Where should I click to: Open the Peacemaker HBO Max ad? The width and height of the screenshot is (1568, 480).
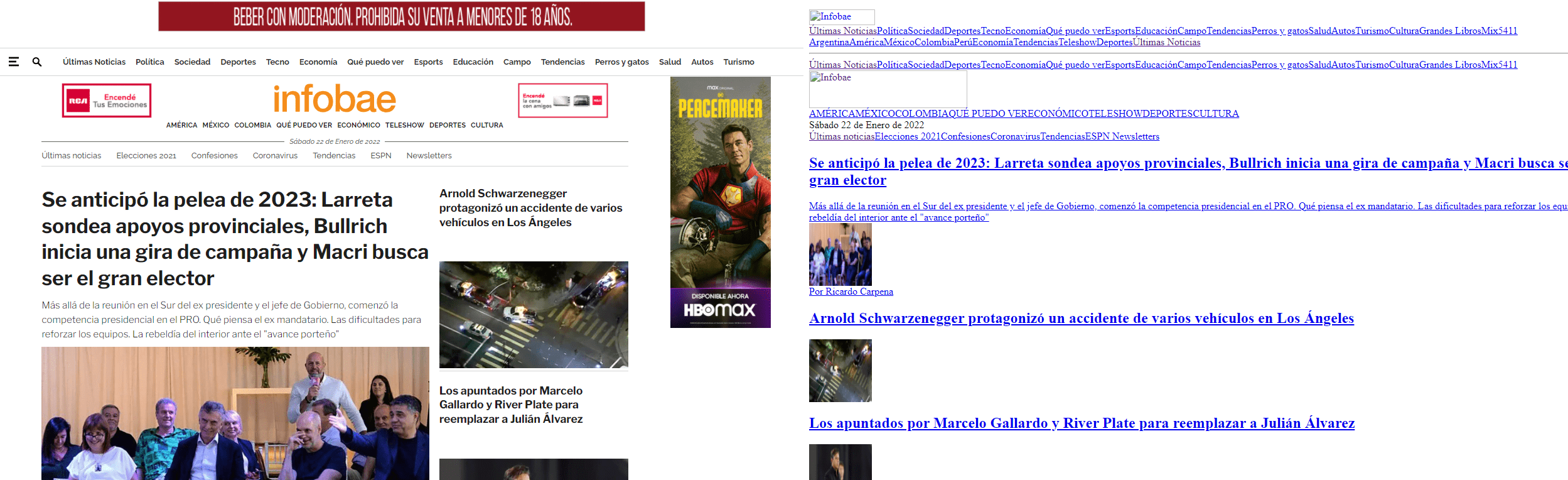721,202
